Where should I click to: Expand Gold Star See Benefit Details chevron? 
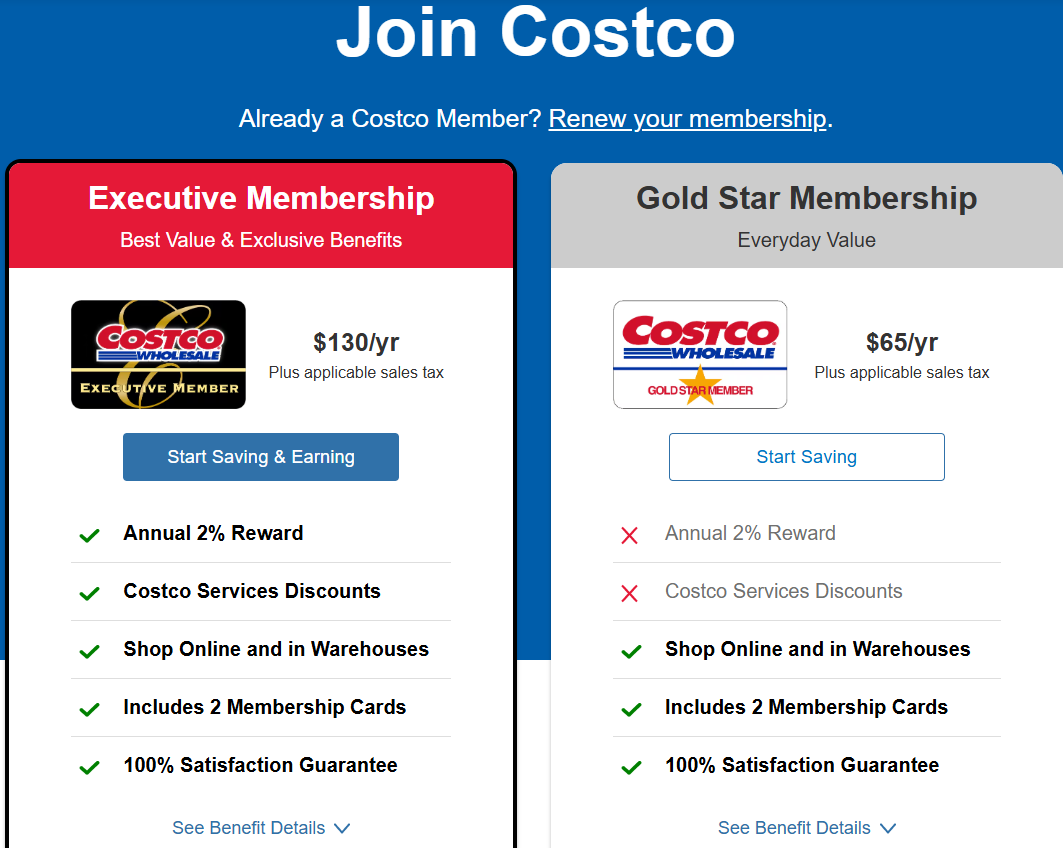click(888, 828)
